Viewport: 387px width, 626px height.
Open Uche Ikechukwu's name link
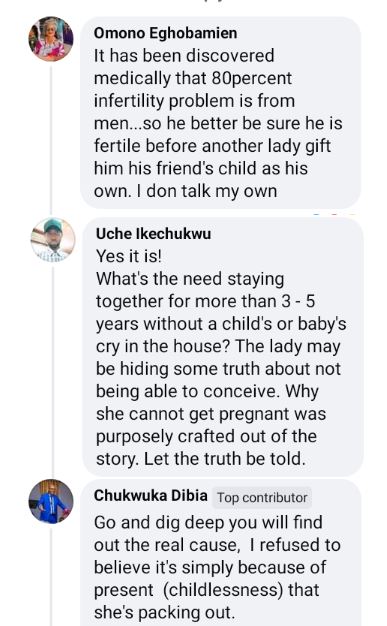pos(153,234)
